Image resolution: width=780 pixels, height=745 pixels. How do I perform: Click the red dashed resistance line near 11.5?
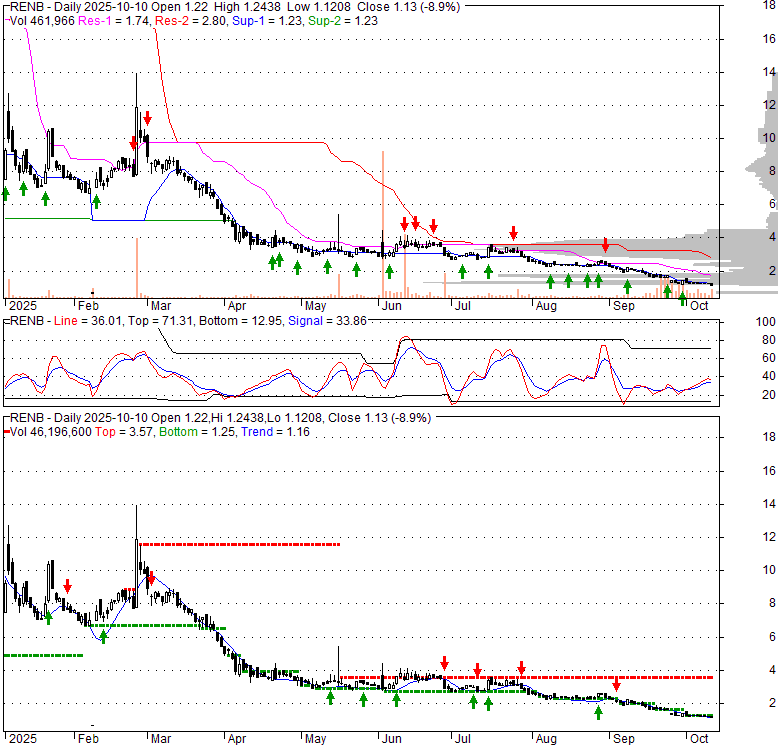coord(240,544)
